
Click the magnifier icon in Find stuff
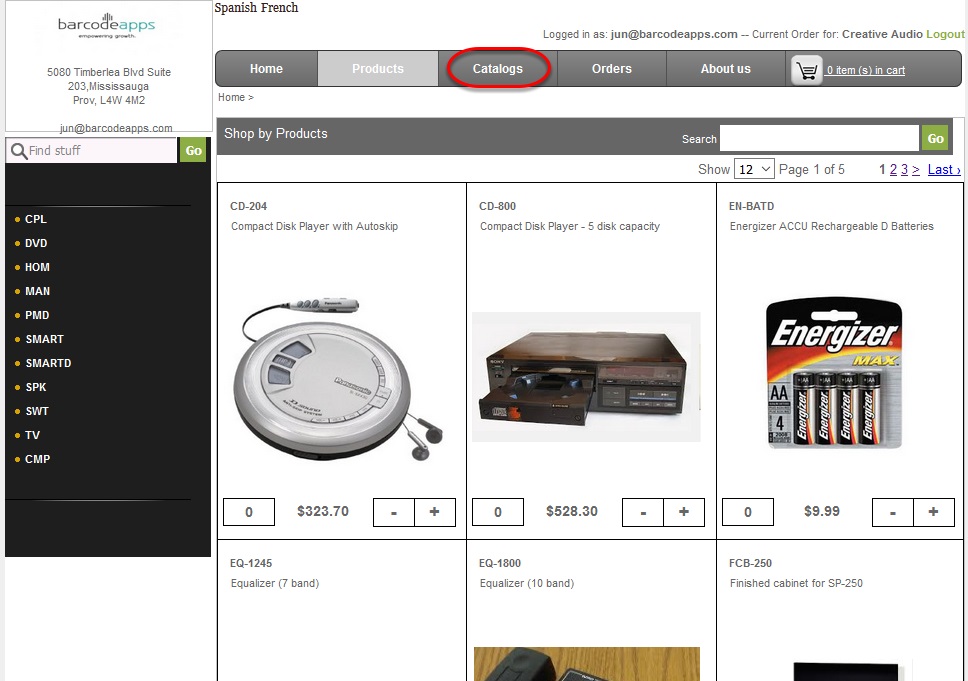coord(19,151)
